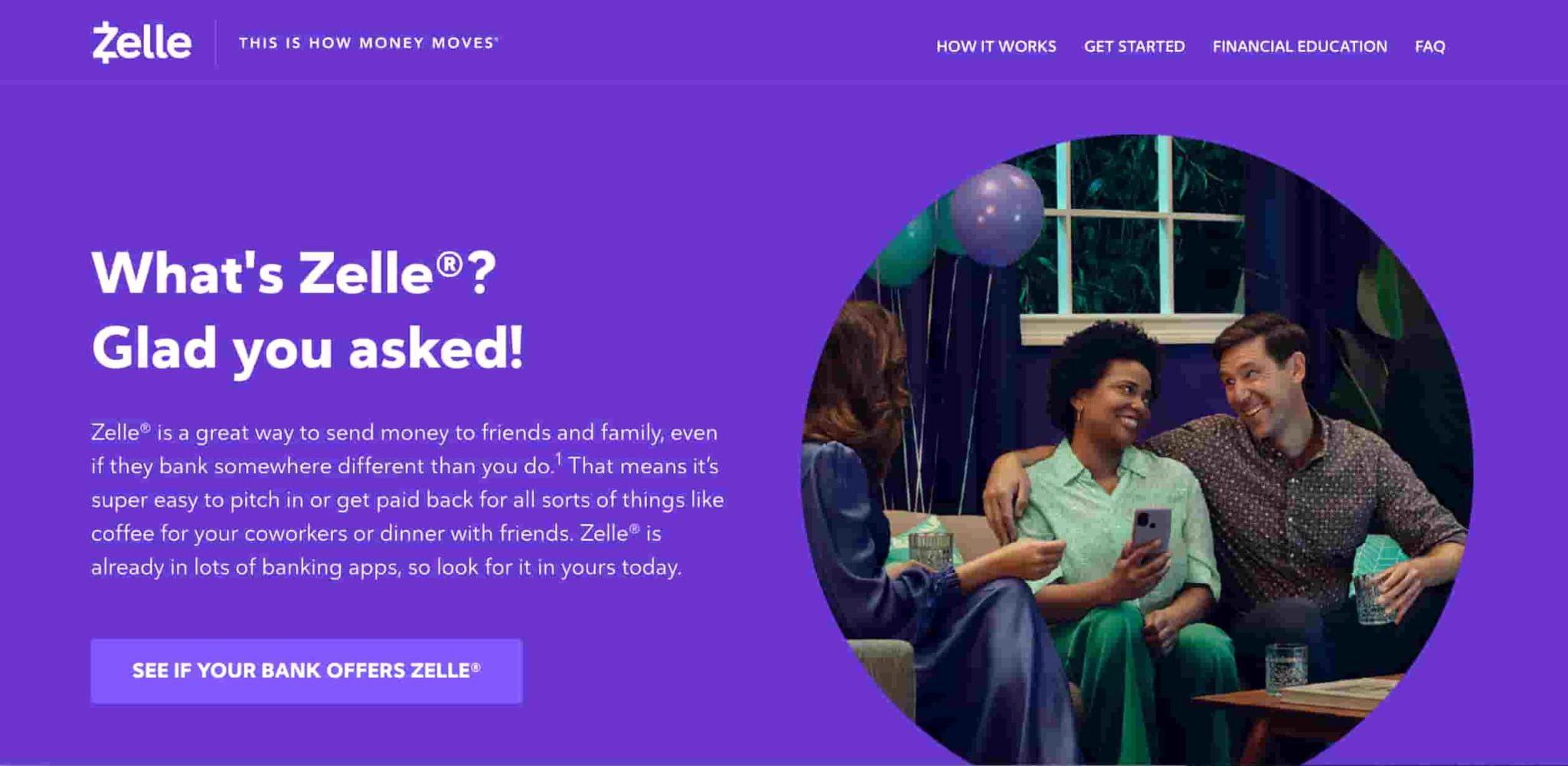The width and height of the screenshot is (1568, 766).
Task: Open the GET STARTED page
Action: [1134, 46]
